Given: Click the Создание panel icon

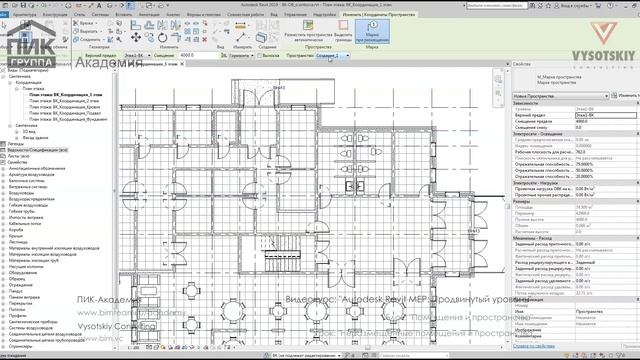Looking at the screenshot, I should (261, 38).
